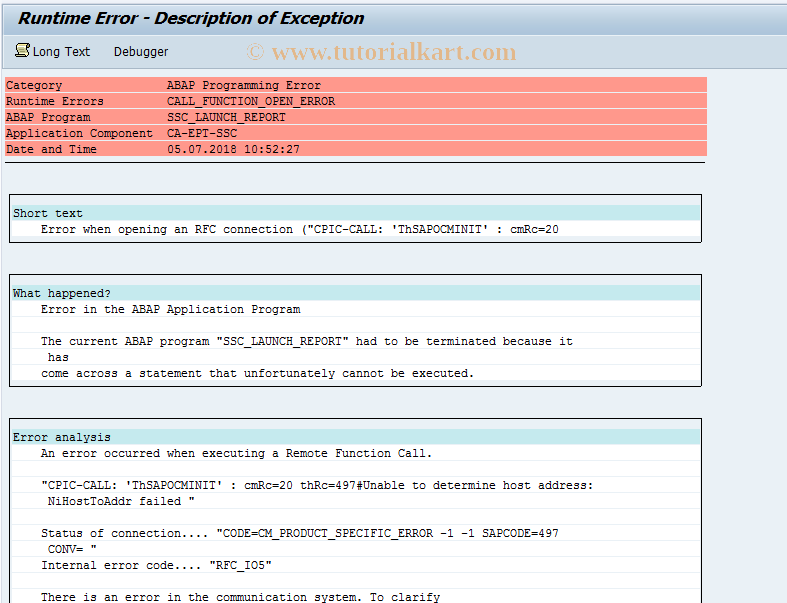Select the 'Runtime Error - Description of Exception' title
This screenshot has width=787, height=603.
[191, 18]
